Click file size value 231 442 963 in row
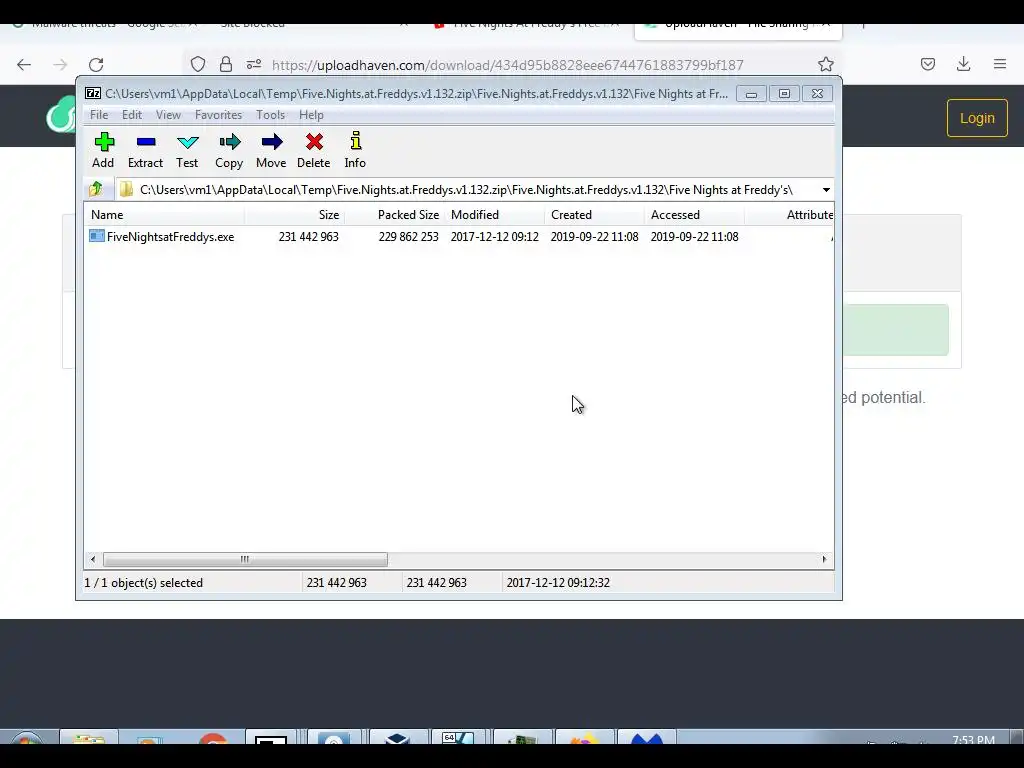This screenshot has width=1024, height=768. (x=308, y=236)
